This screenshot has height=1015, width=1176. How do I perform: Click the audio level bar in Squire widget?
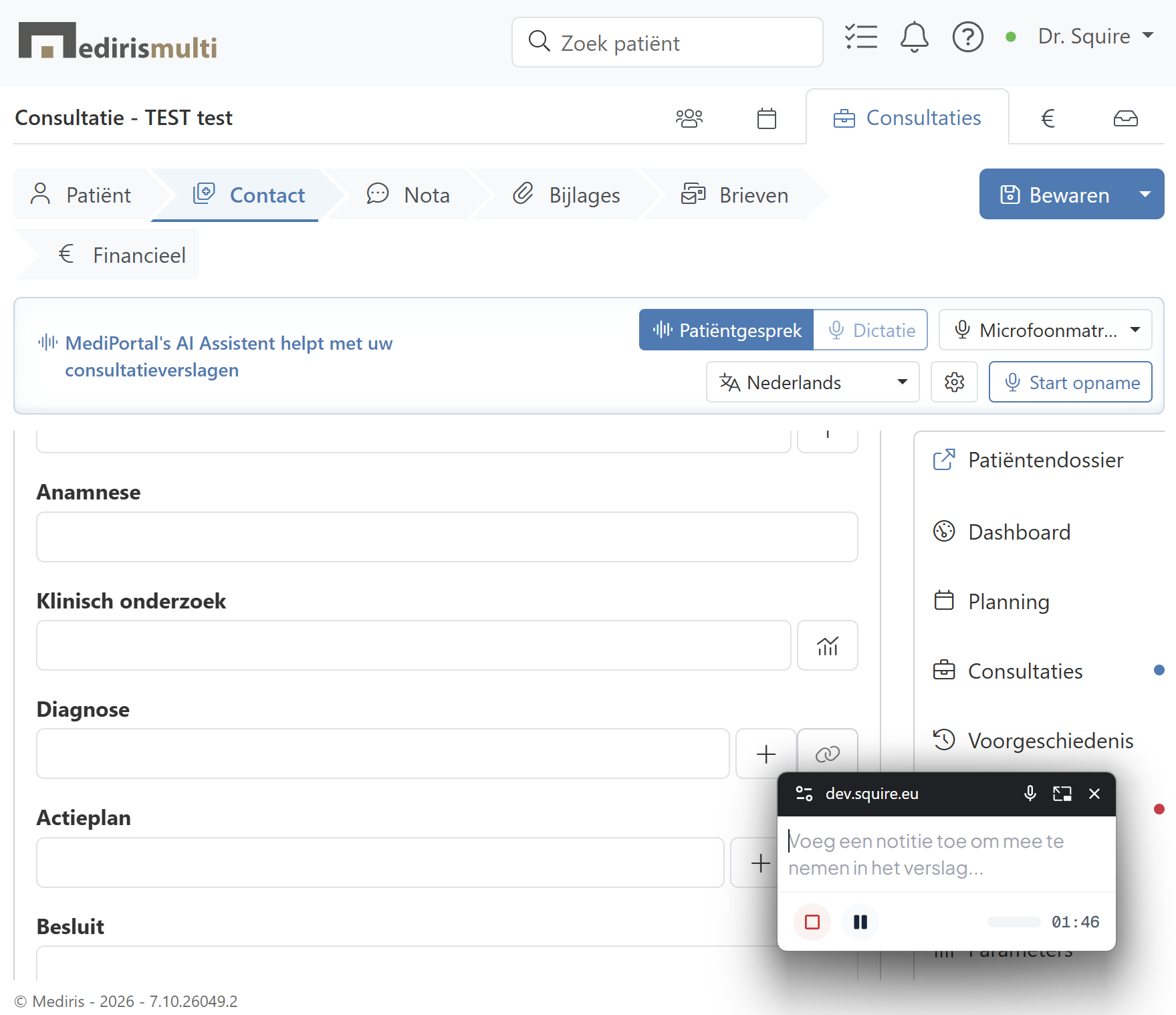pos(1014,922)
